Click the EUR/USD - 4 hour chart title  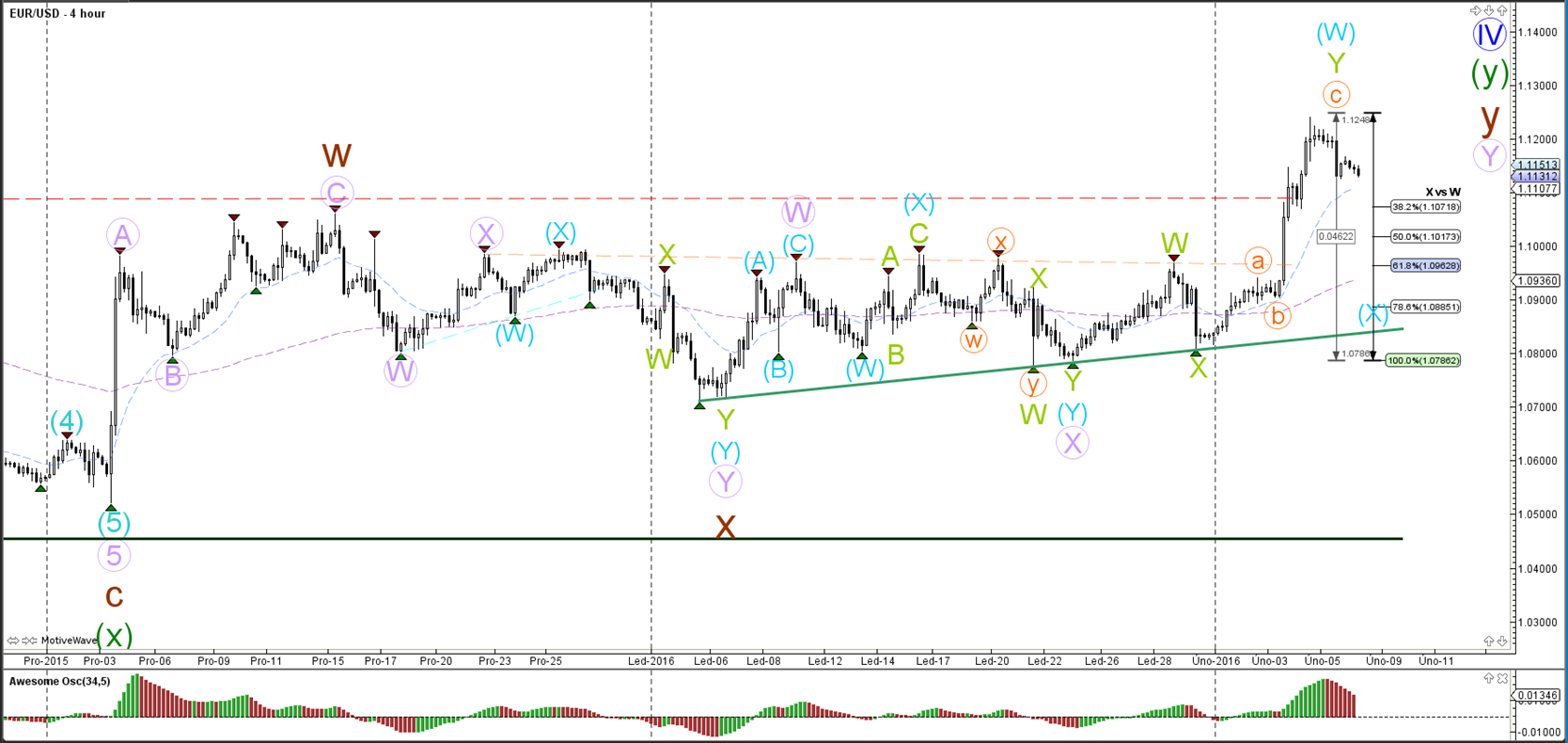point(57,13)
